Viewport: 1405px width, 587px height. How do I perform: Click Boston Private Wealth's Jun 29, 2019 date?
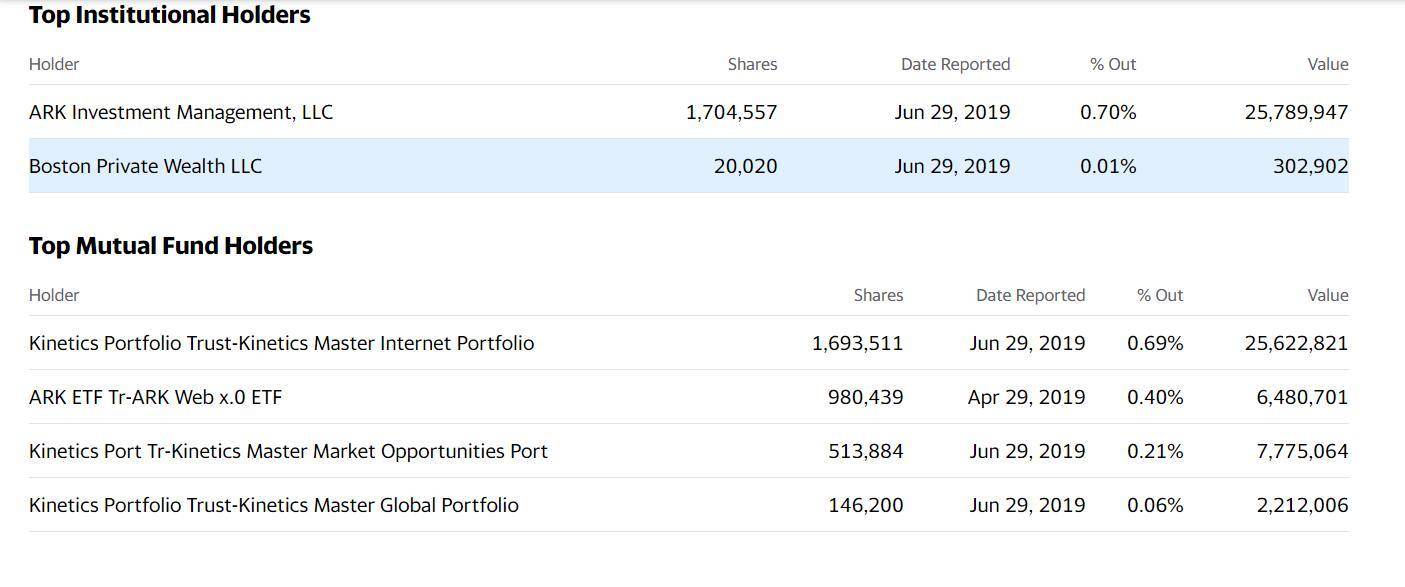click(952, 166)
